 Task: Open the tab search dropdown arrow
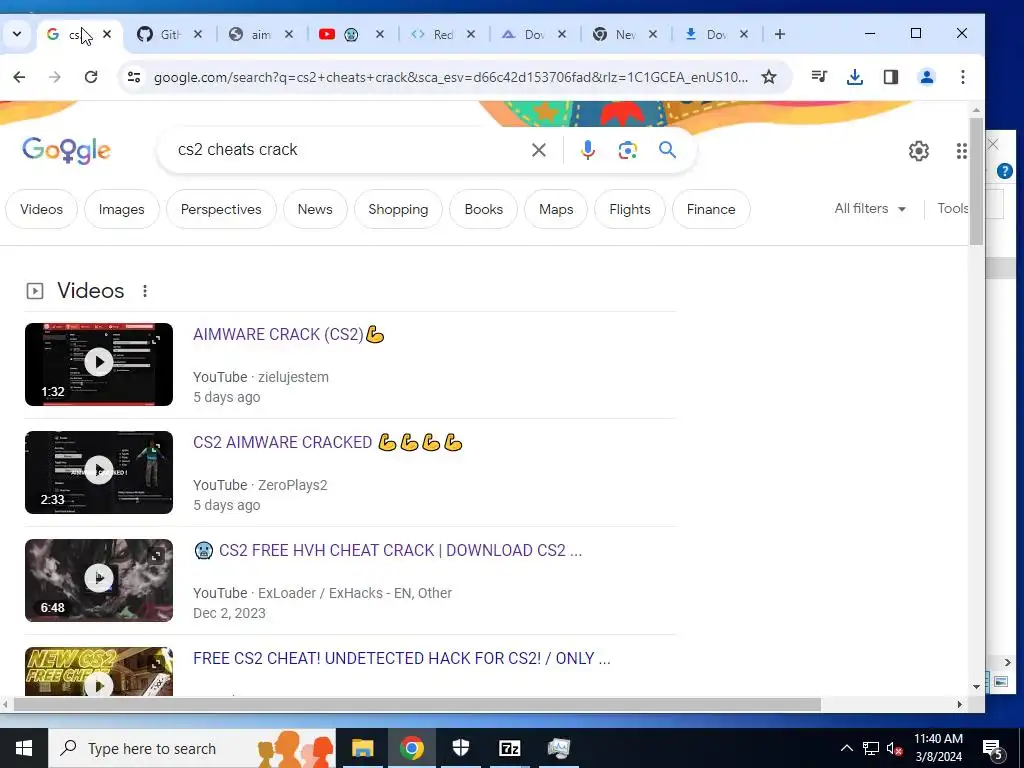17,34
